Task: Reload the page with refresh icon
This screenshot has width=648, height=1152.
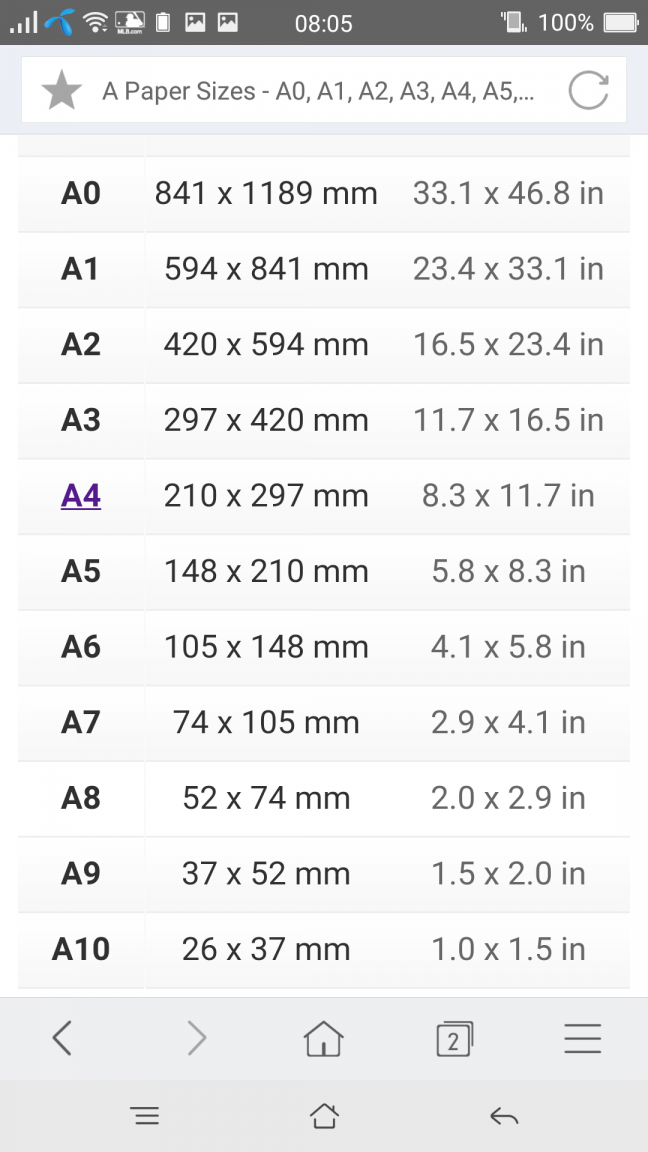Action: [x=588, y=90]
